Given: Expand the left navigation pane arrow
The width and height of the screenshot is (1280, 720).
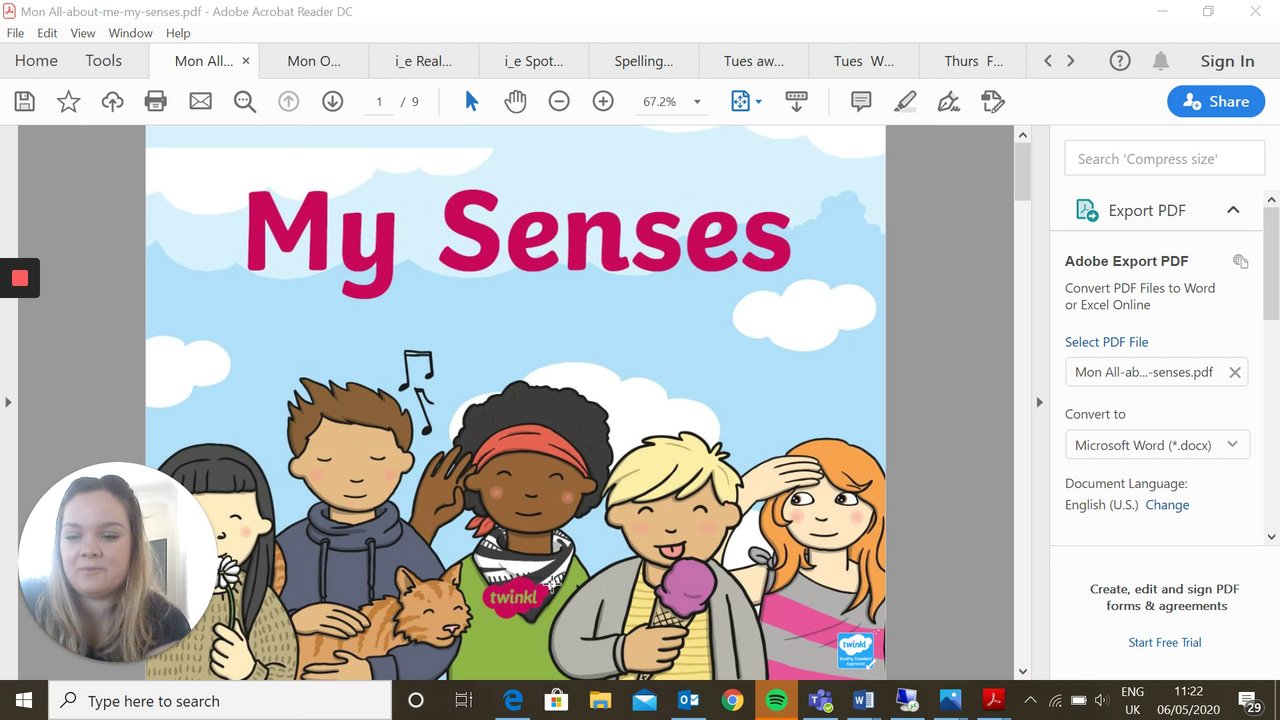Looking at the screenshot, I should click(x=8, y=402).
